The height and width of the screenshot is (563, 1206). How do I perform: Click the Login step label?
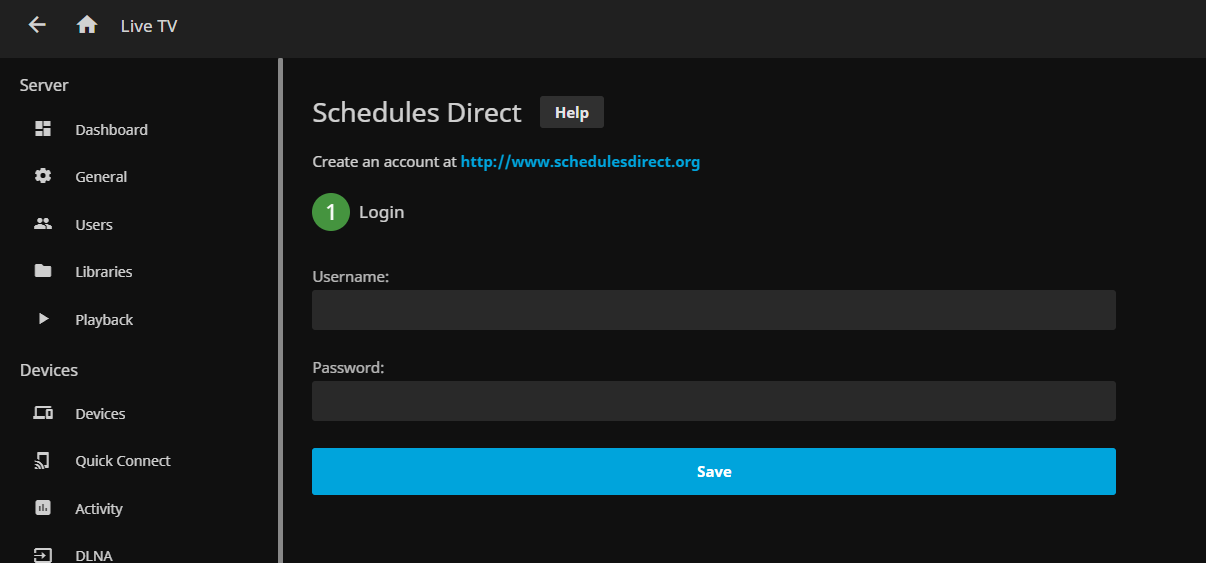point(381,212)
